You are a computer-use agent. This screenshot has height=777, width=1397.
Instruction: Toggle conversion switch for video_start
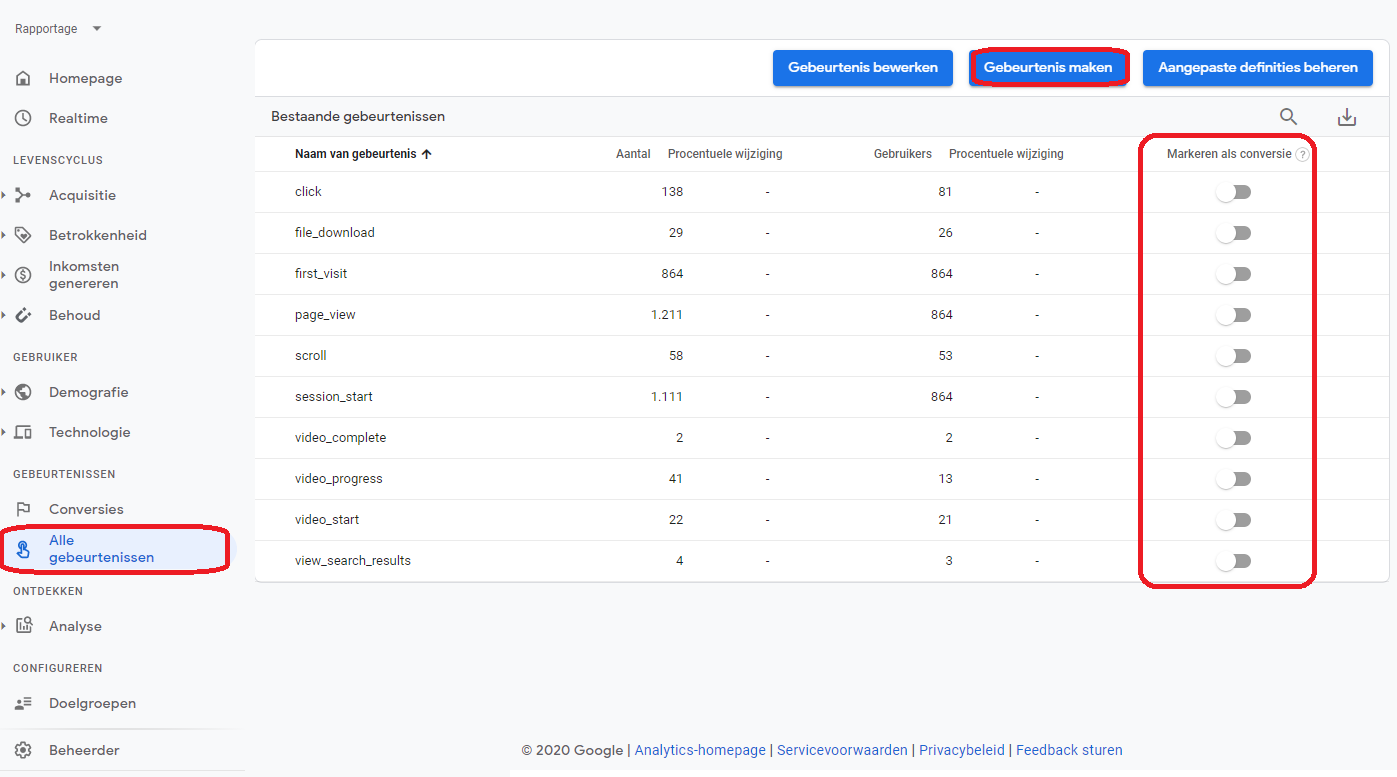coord(1234,520)
